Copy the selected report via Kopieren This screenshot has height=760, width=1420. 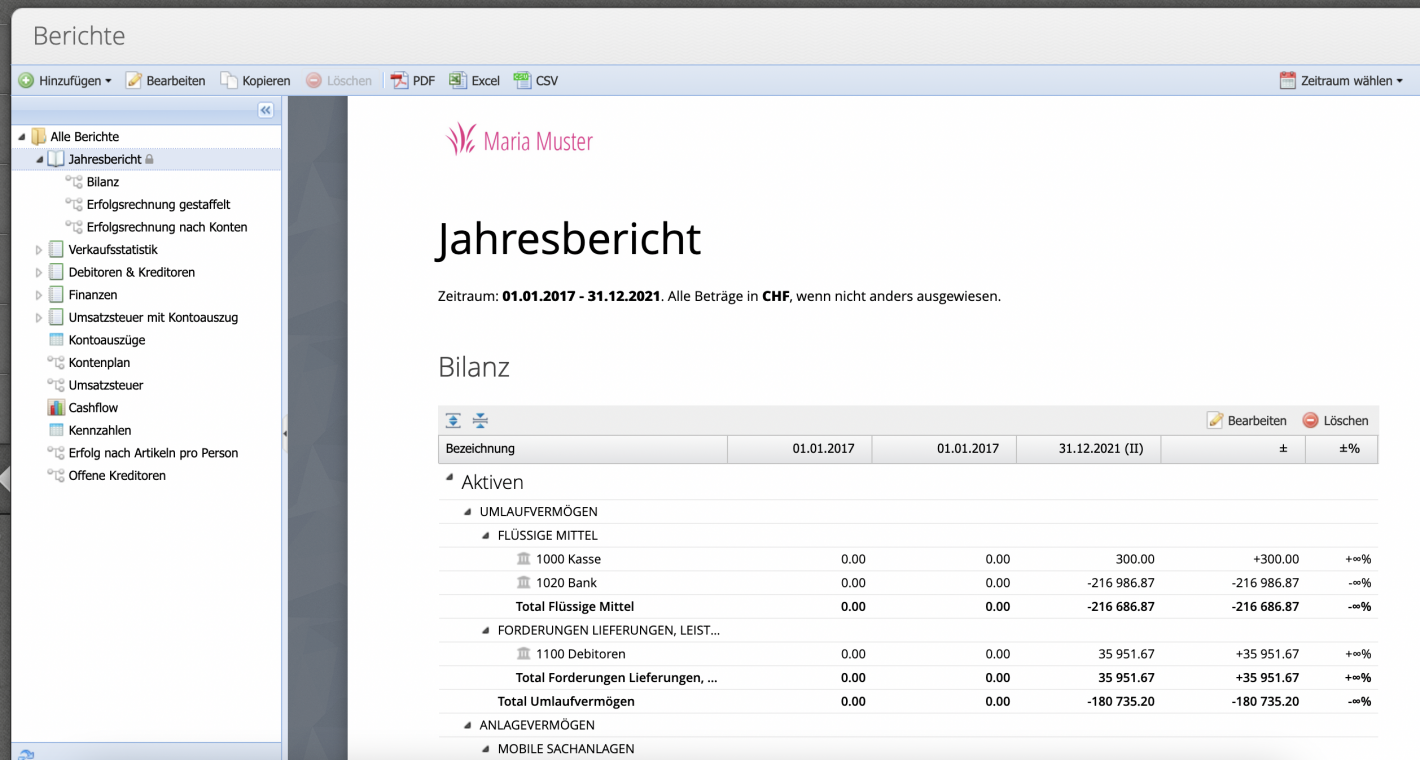point(255,80)
